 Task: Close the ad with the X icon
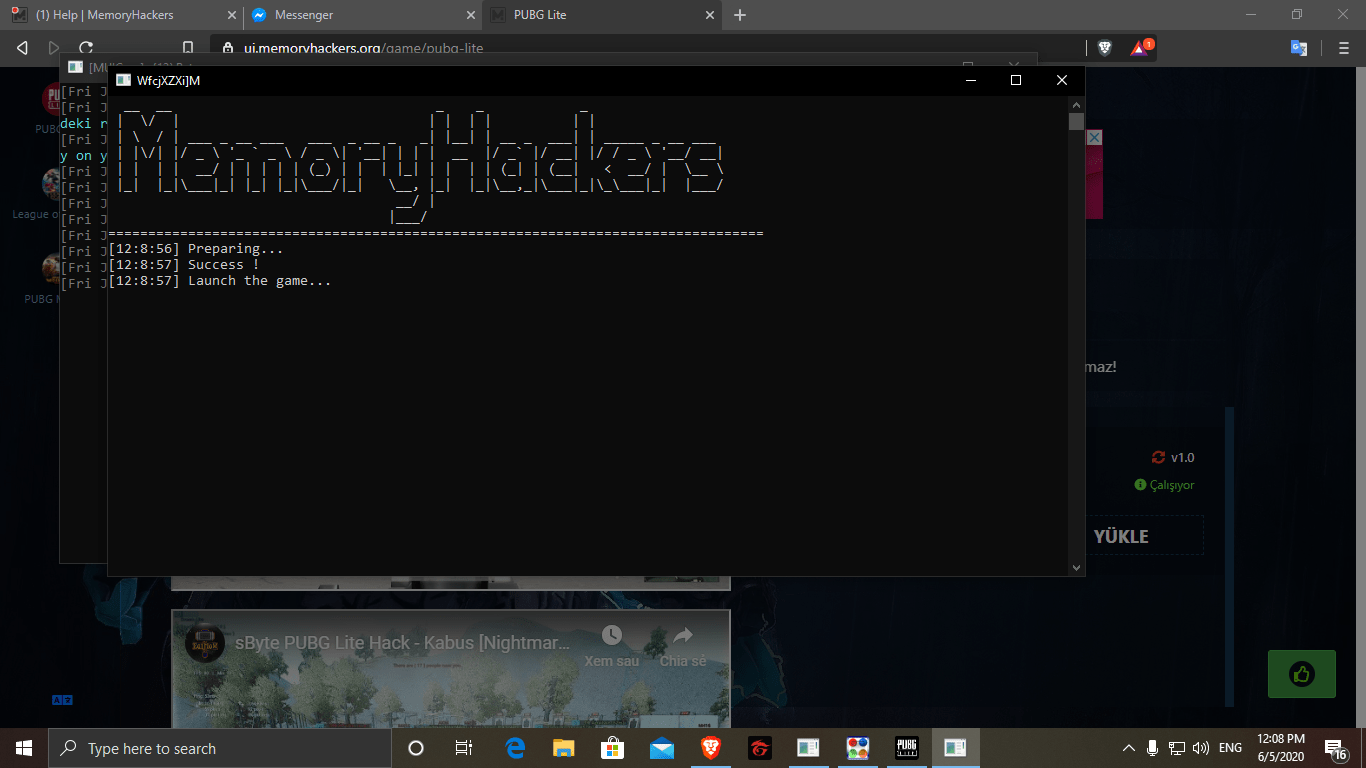click(1094, 137)
